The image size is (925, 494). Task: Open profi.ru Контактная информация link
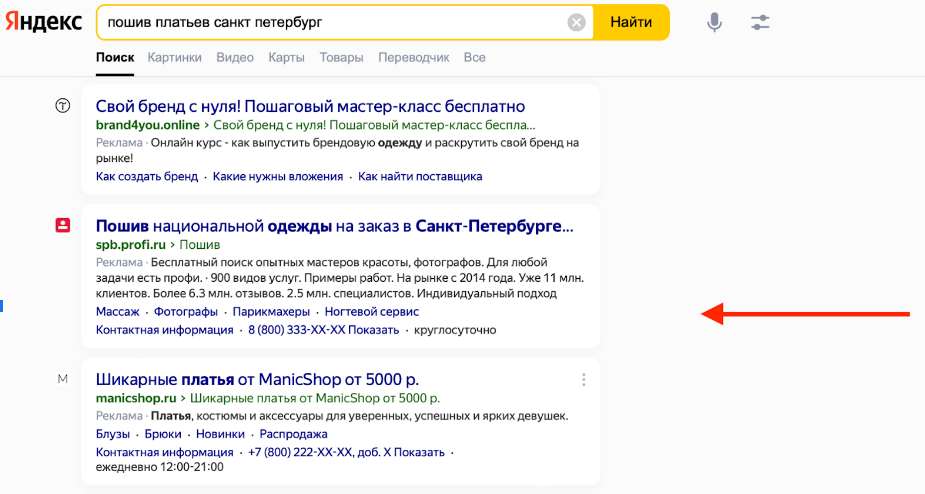coord(165,330)
